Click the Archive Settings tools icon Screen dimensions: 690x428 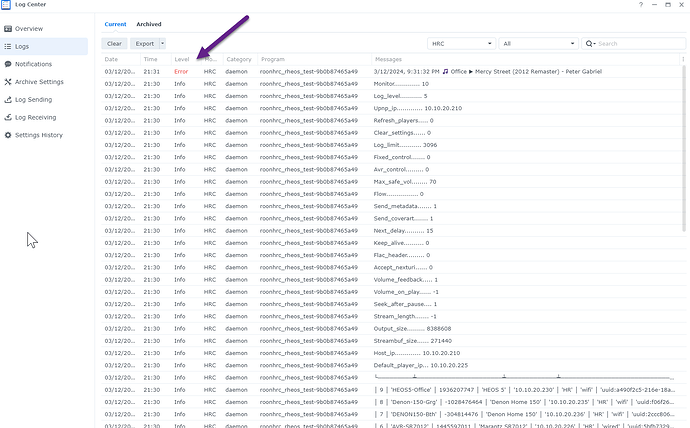pos(8,82)
